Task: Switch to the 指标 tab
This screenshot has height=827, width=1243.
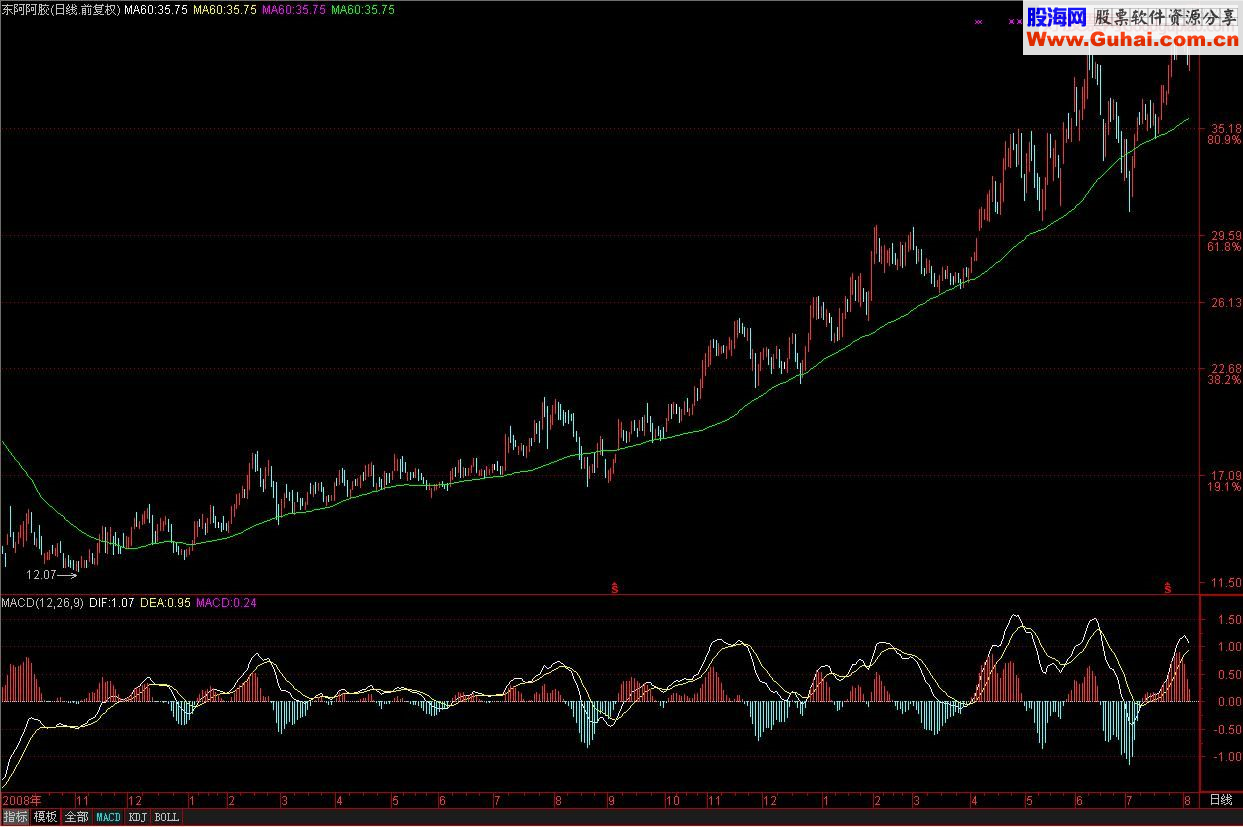Action: [16, 817]
